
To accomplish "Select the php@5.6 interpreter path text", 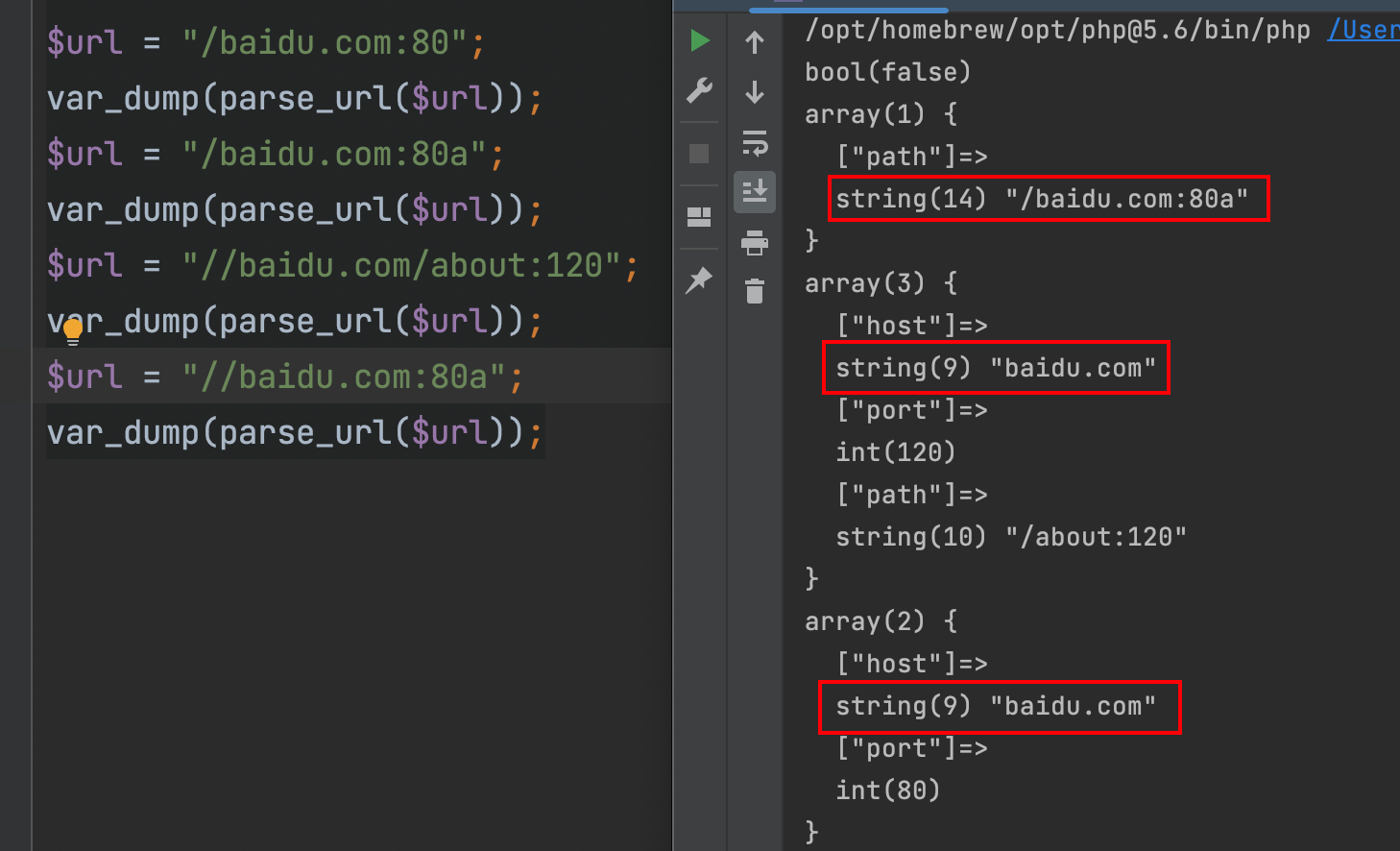I will tap(1057, 30).
